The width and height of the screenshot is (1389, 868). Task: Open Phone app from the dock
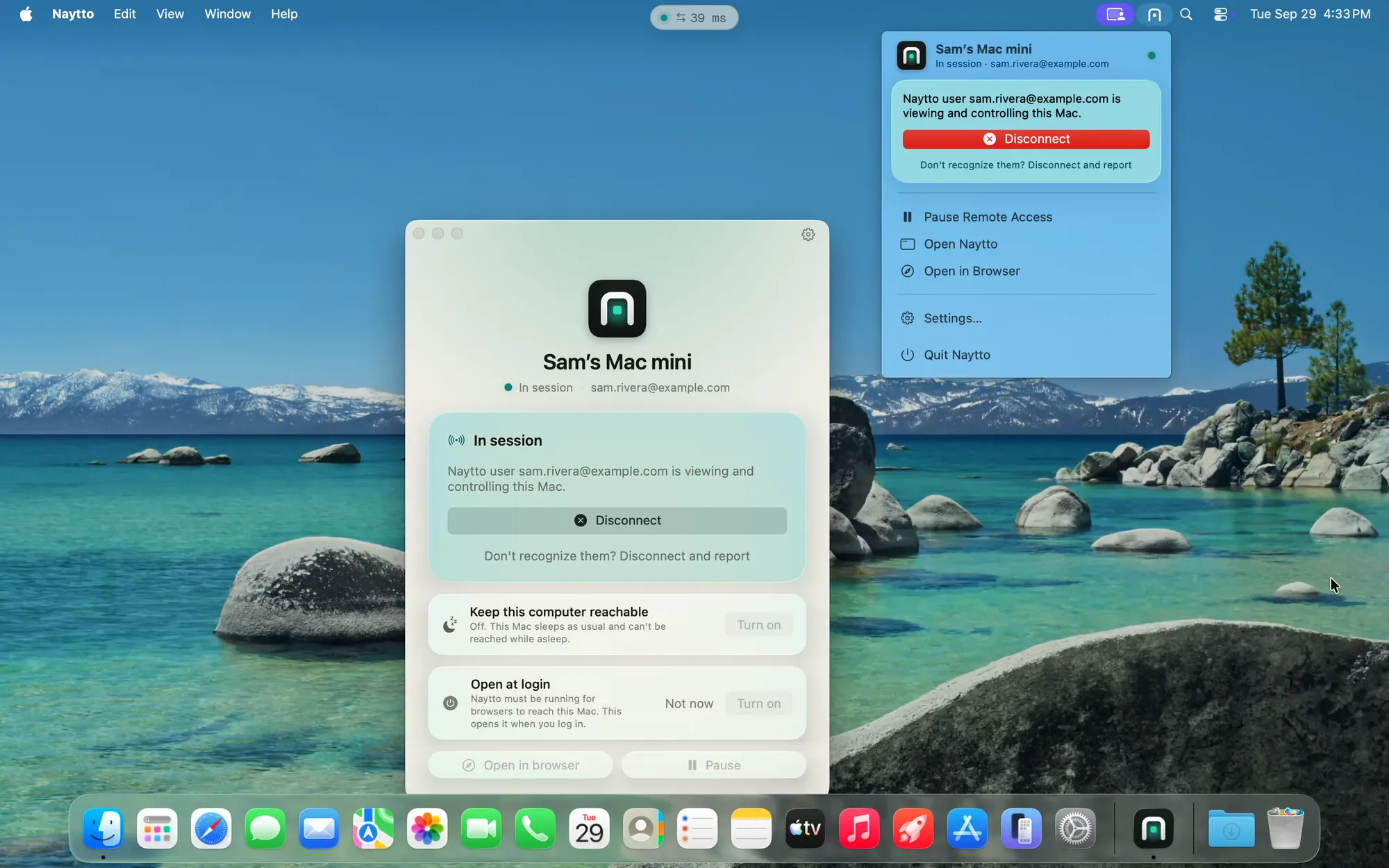pyautogui.click(x=535, y=828)
